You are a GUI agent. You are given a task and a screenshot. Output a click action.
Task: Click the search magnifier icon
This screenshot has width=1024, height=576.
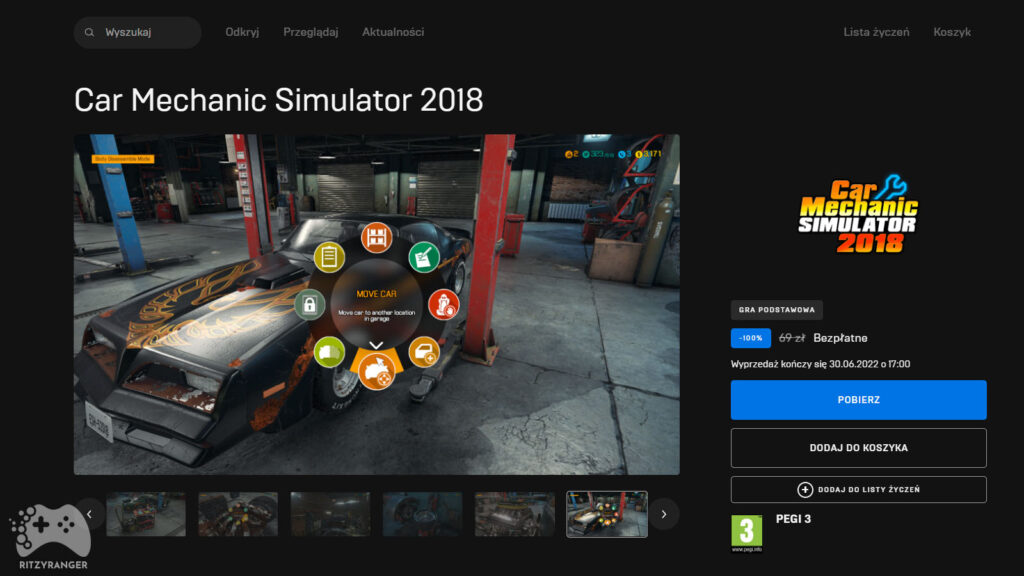[89, 32]
